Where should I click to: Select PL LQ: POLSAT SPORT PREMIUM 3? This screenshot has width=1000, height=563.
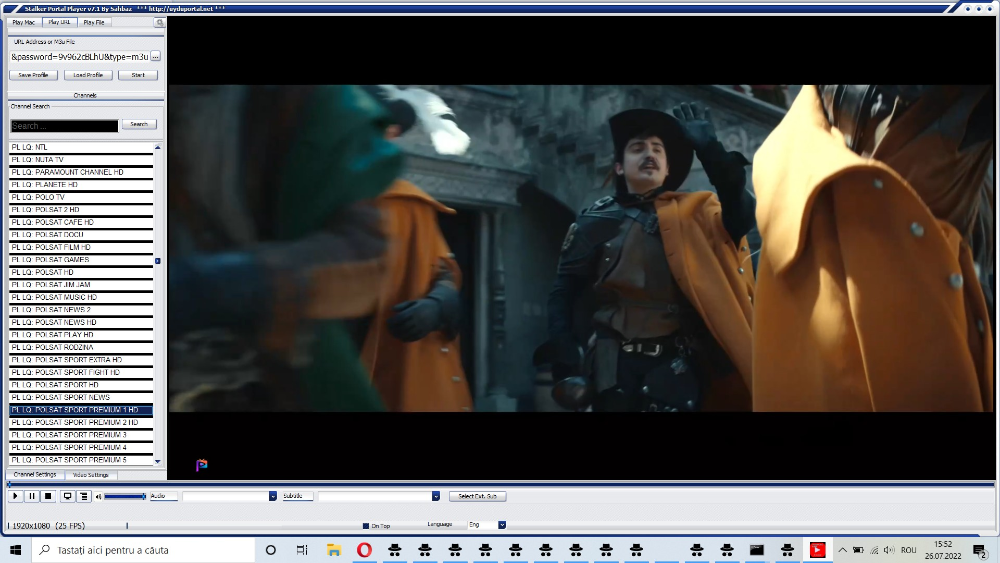(x=81, y=435)
